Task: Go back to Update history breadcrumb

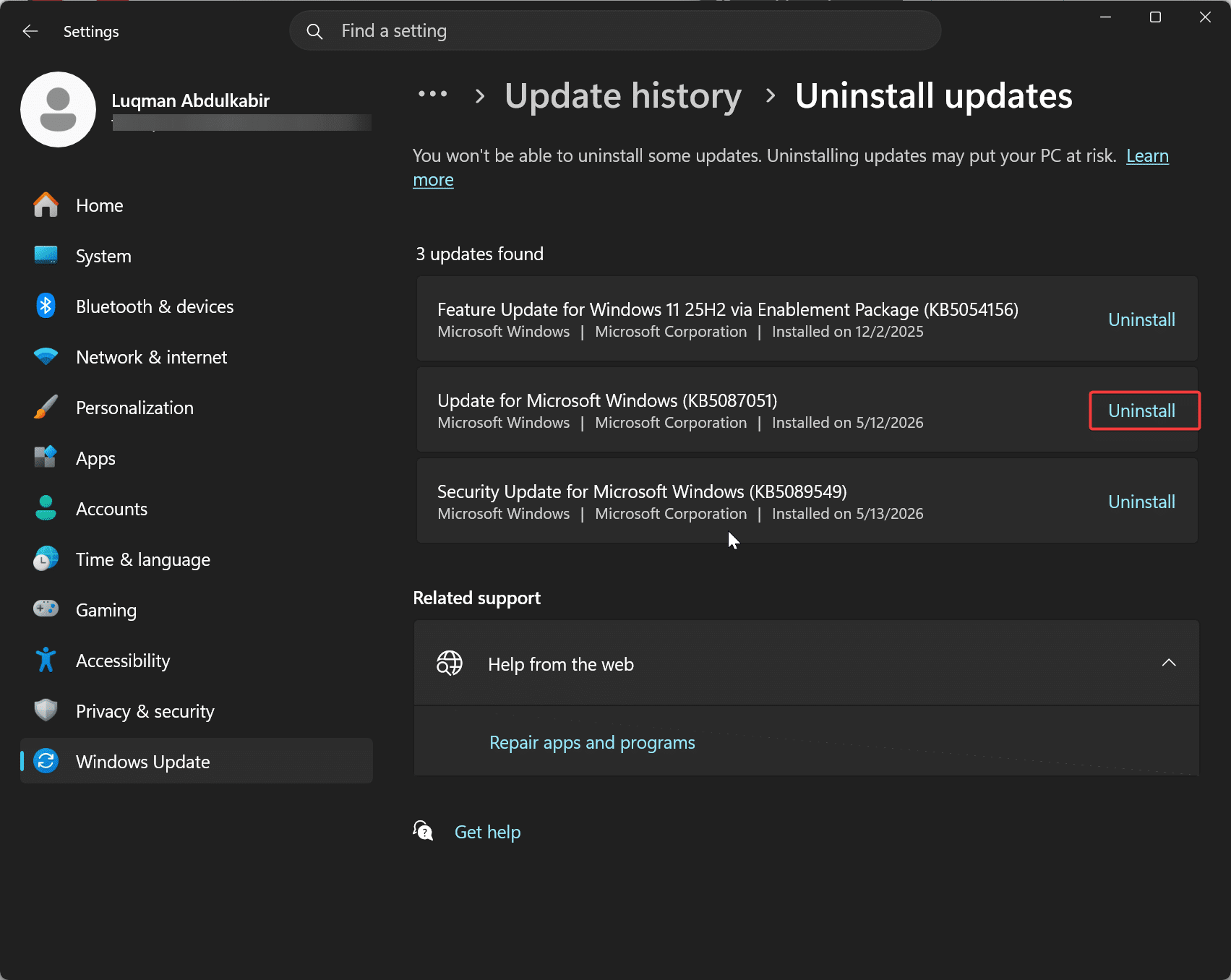Action: pos(623,96)
